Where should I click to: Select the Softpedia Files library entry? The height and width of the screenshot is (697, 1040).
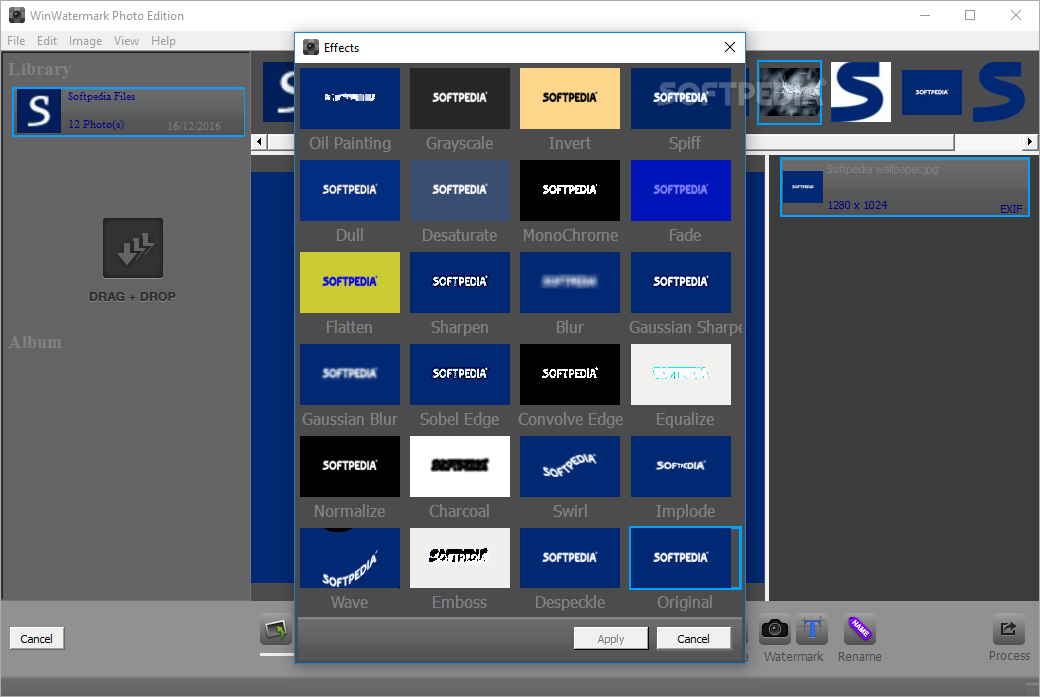click(129, 111)
